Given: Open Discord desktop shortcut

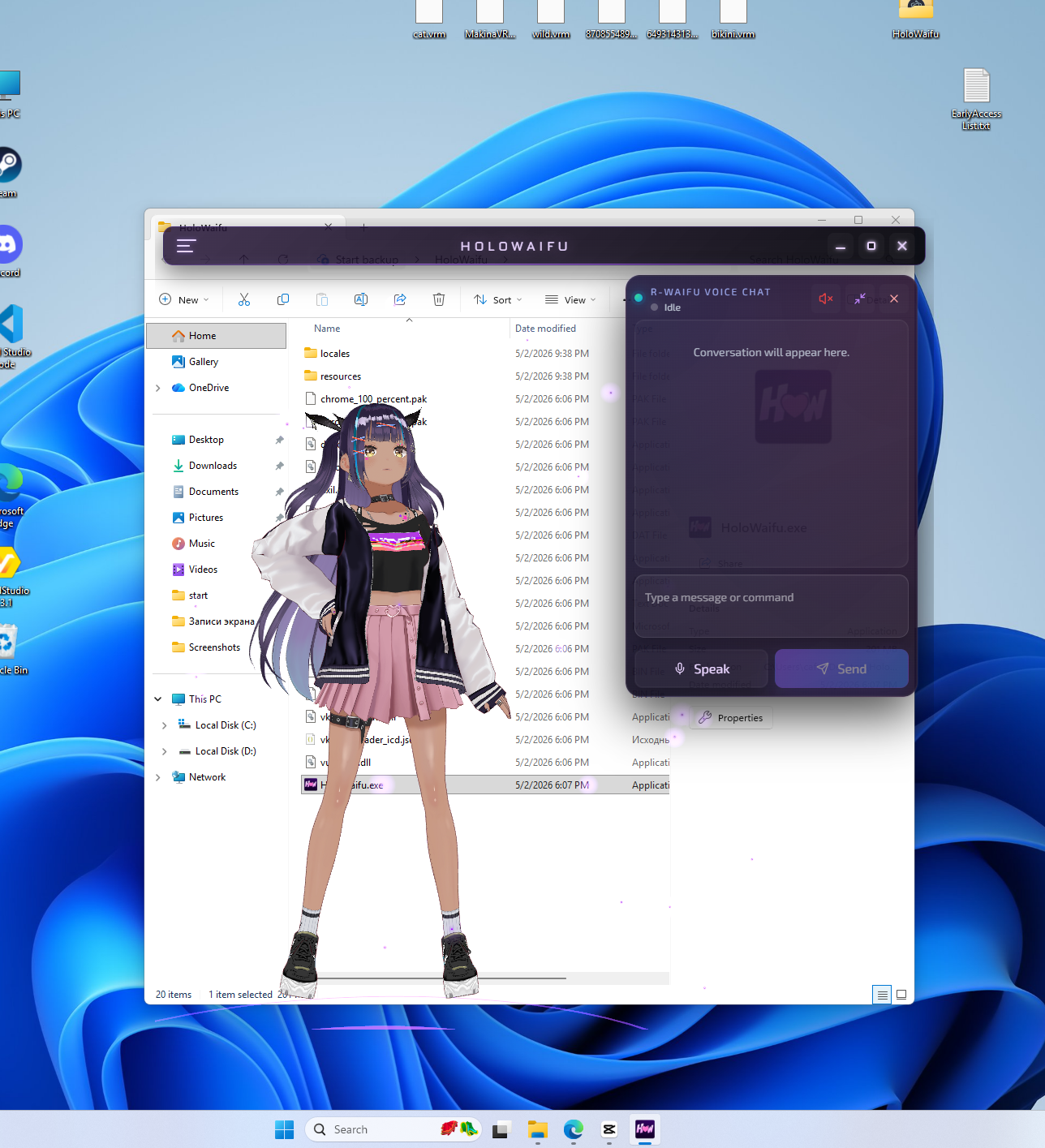Looking at the screenshot, I should pyautogui.click(x=10, y=252).
